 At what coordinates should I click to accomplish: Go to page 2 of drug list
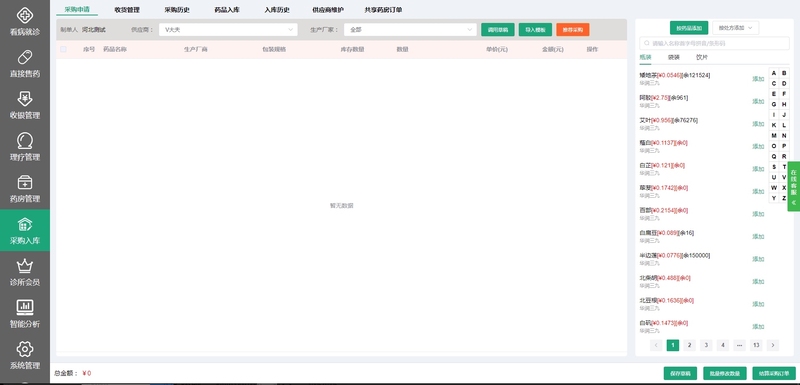point(689,345)
